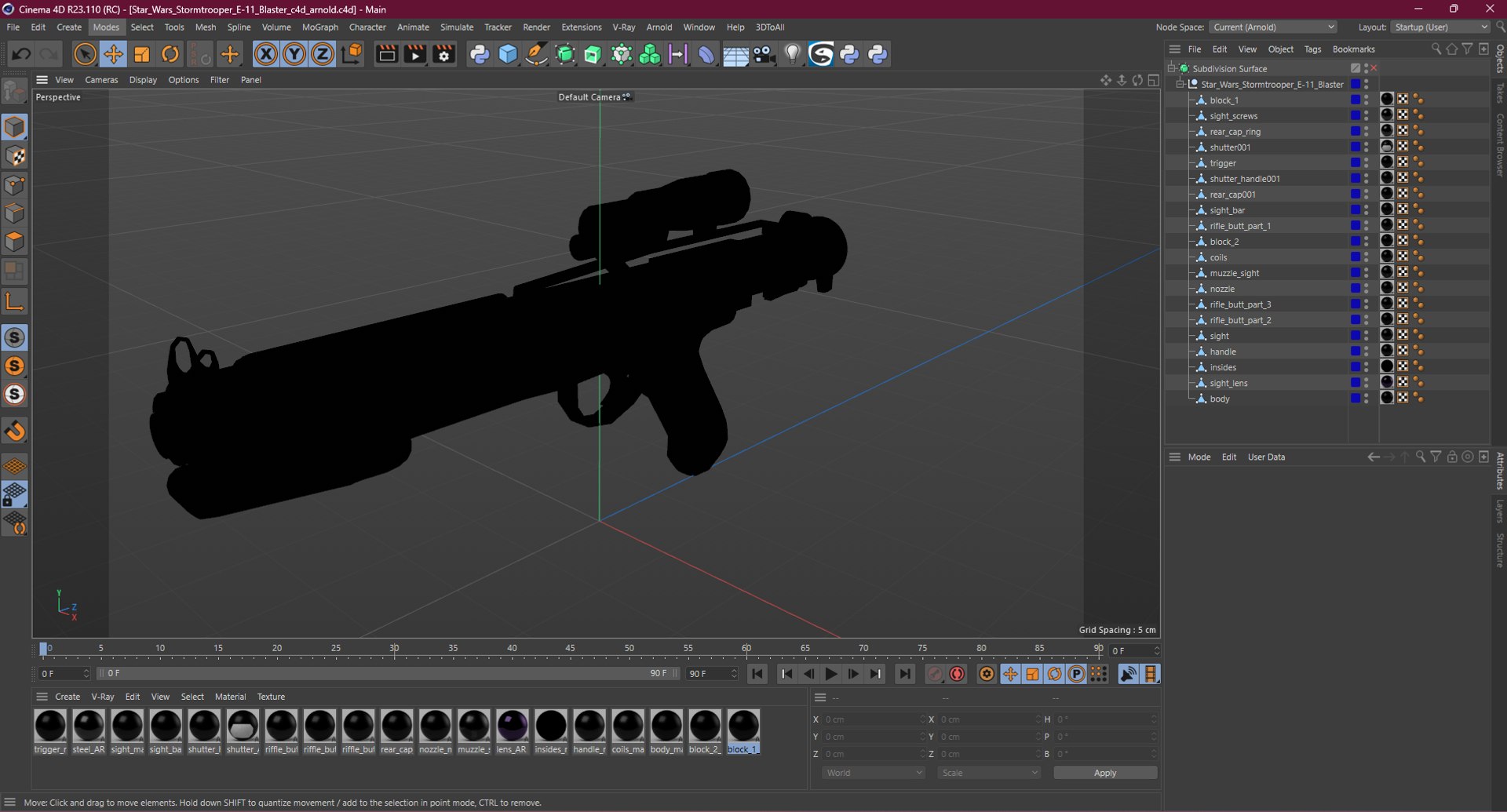Image resolution: width=1507 pixels, height=812 pixels.
Task: Open Edit Render Settings icon
Action: 444,54
